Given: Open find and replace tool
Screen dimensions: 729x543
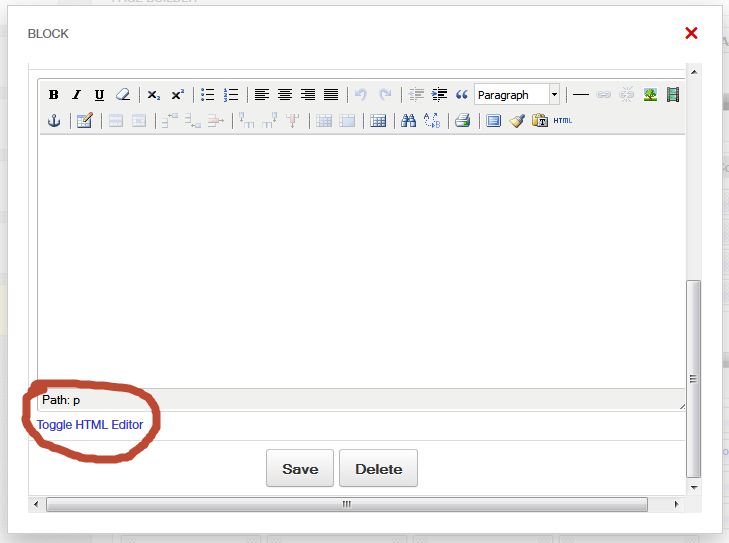Looking at the screenshot, I should [x=432, y=121].
